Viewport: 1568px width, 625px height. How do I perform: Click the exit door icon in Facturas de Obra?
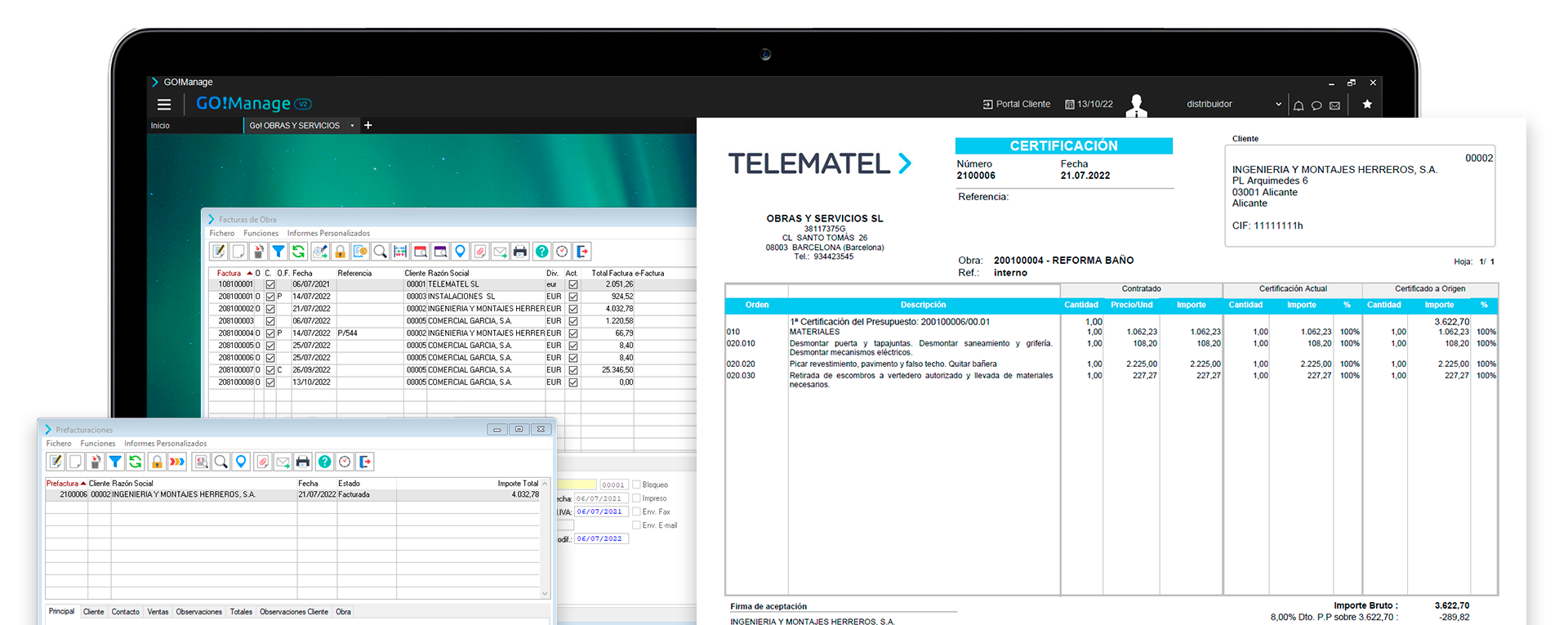coord(582,252)
